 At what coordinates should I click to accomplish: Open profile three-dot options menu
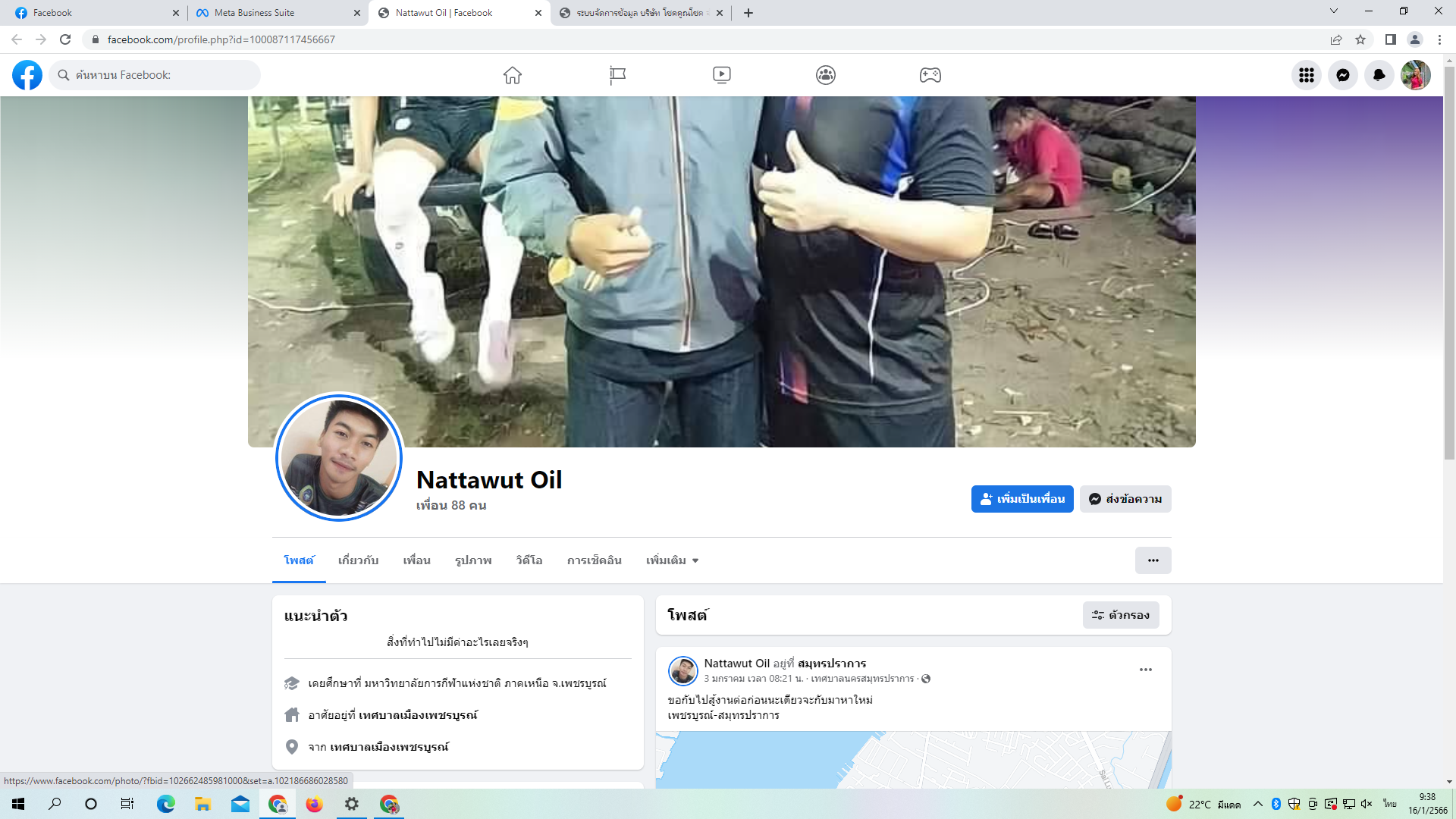pos(1153,560)
